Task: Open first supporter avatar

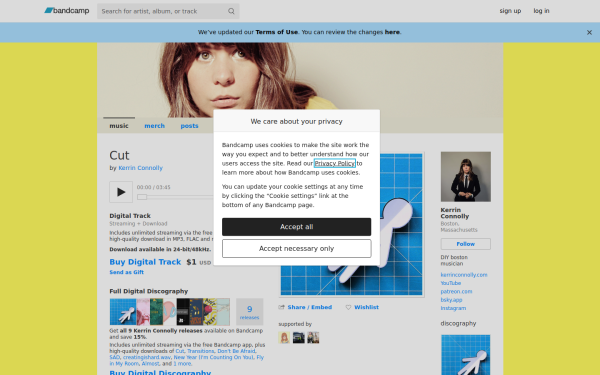Action: [x=284, y=338]
